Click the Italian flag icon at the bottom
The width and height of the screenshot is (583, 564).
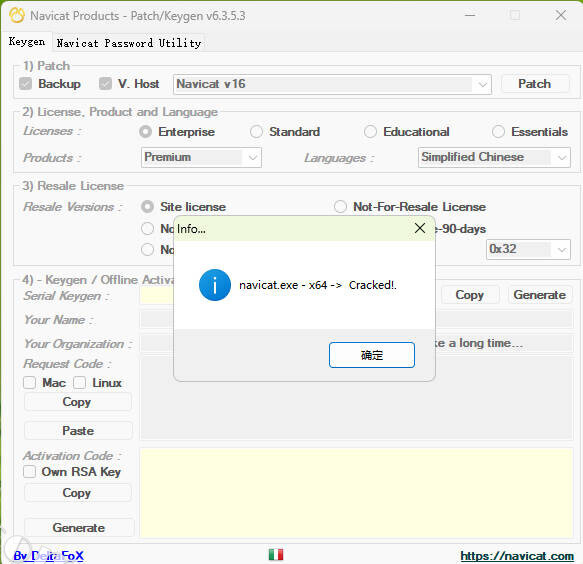coord(276,554)
